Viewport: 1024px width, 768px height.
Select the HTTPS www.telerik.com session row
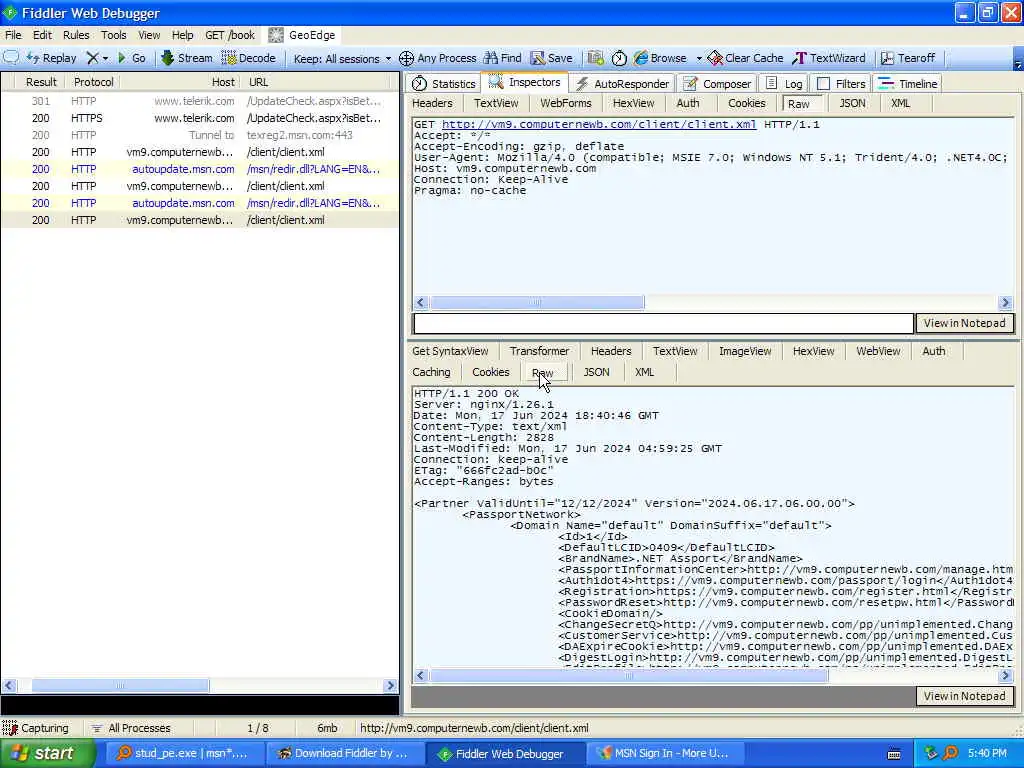point(200,118)
